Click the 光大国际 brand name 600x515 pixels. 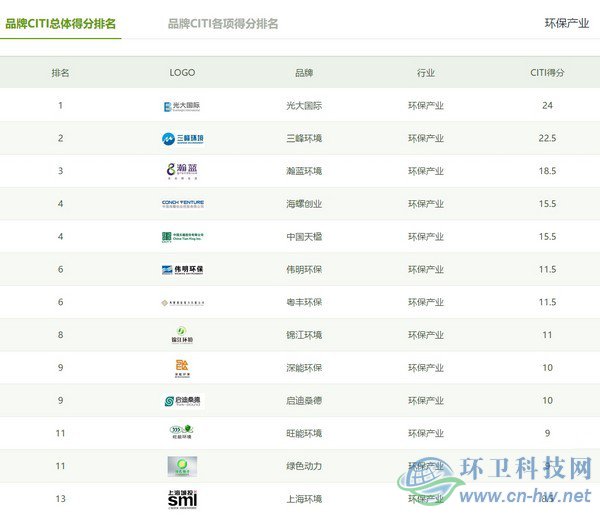[x=304, y=105]
